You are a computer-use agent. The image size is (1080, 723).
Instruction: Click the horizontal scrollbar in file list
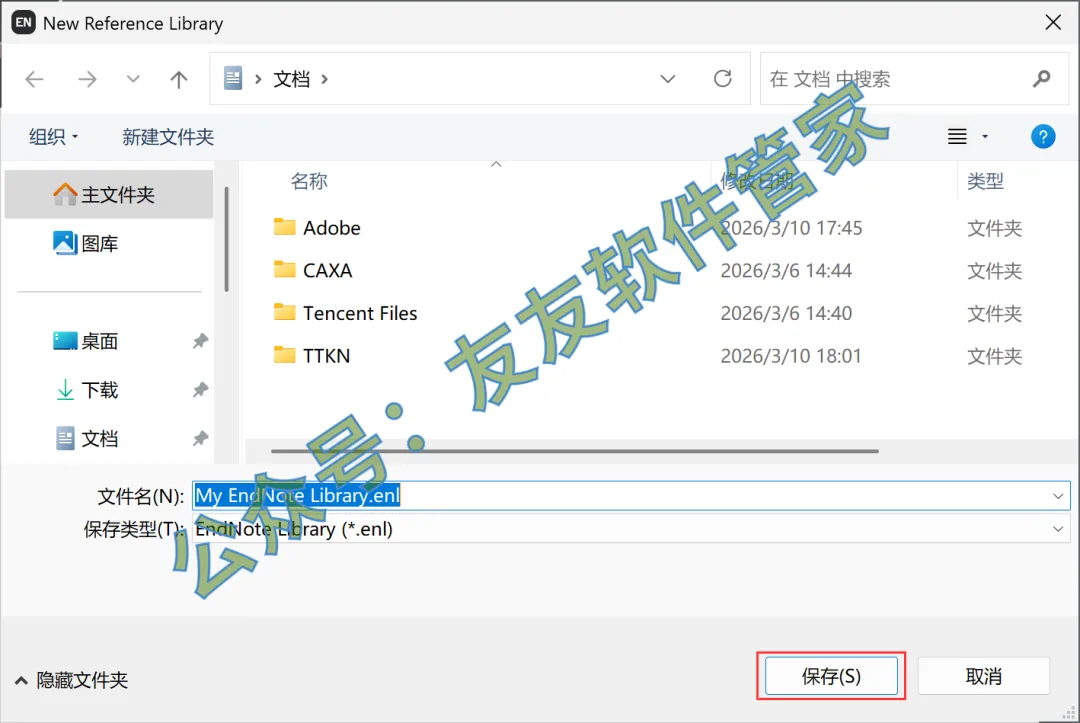coord(574,451)
